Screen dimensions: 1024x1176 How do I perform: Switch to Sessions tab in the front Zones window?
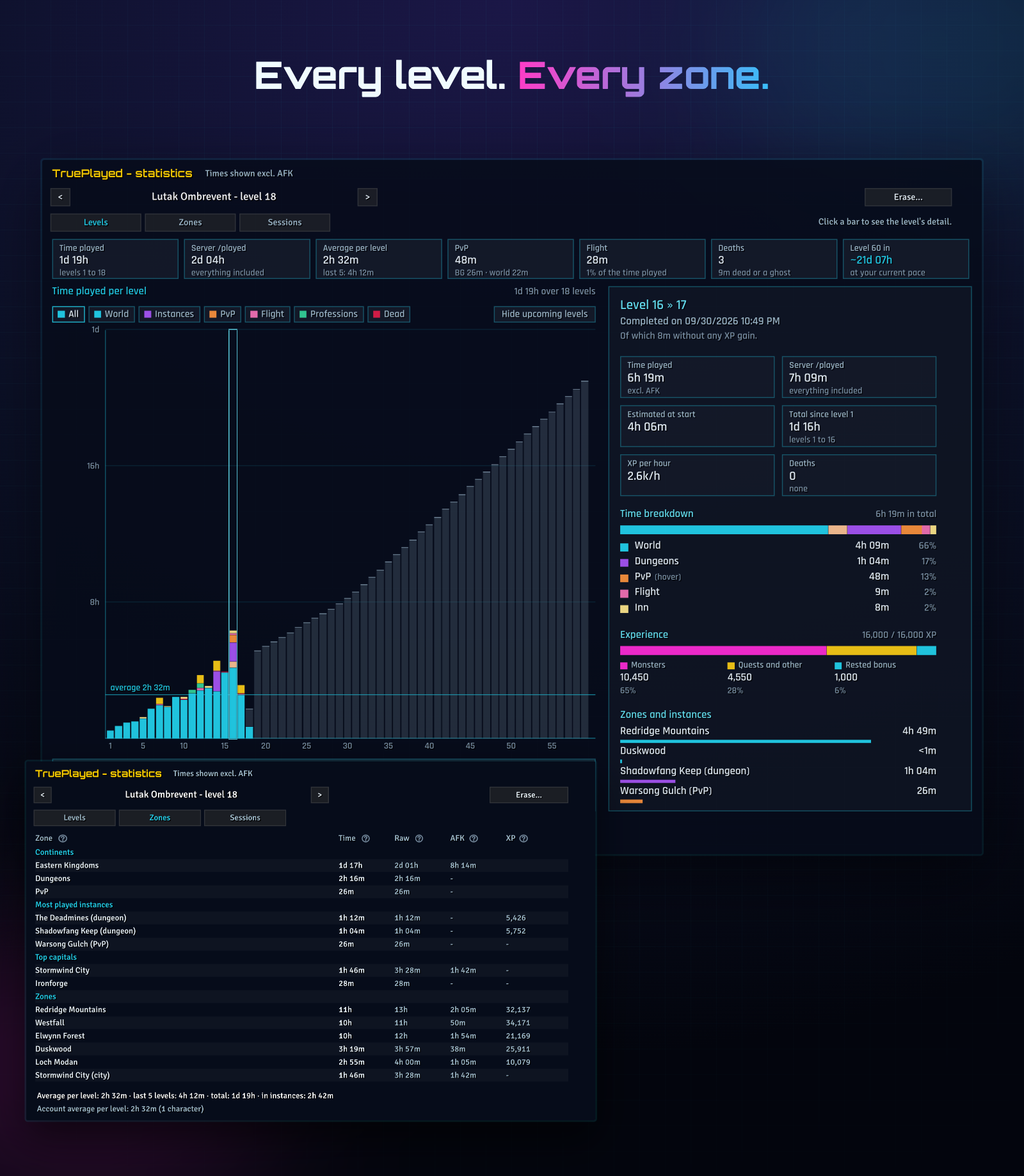245,818
